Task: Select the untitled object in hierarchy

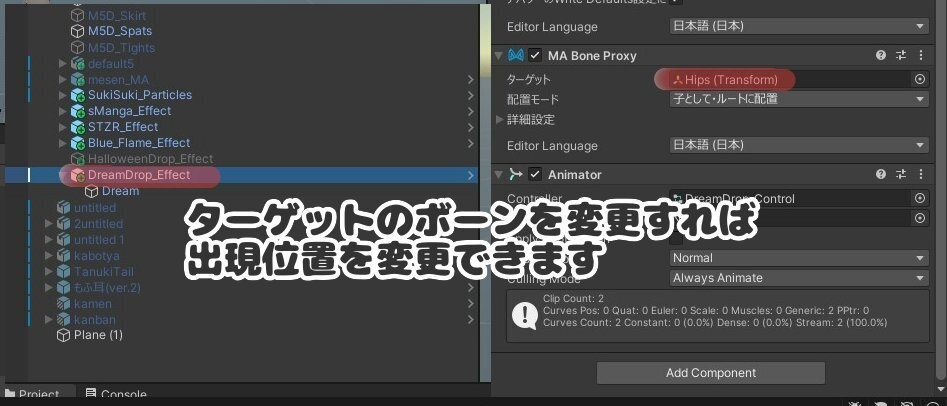Action: (x=95, y=207)
